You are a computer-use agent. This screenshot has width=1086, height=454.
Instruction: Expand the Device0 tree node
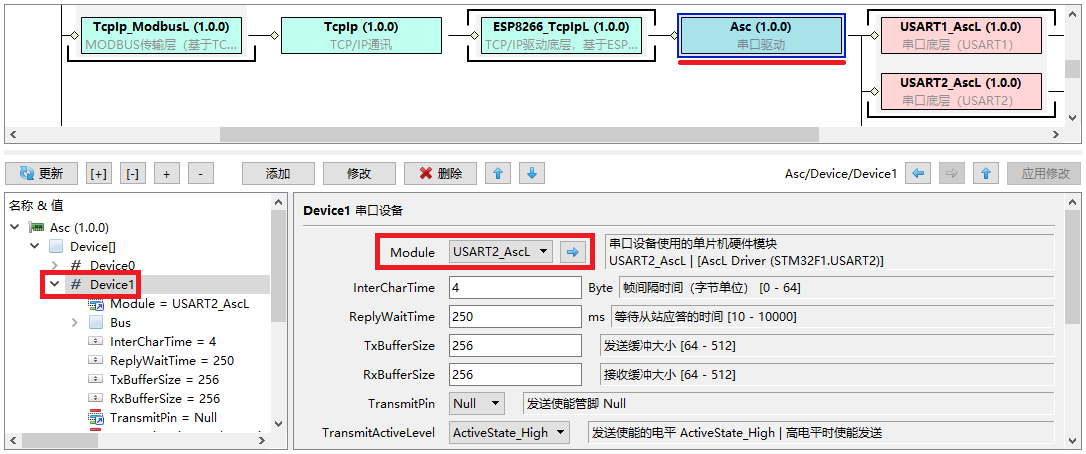pos(55,265)
